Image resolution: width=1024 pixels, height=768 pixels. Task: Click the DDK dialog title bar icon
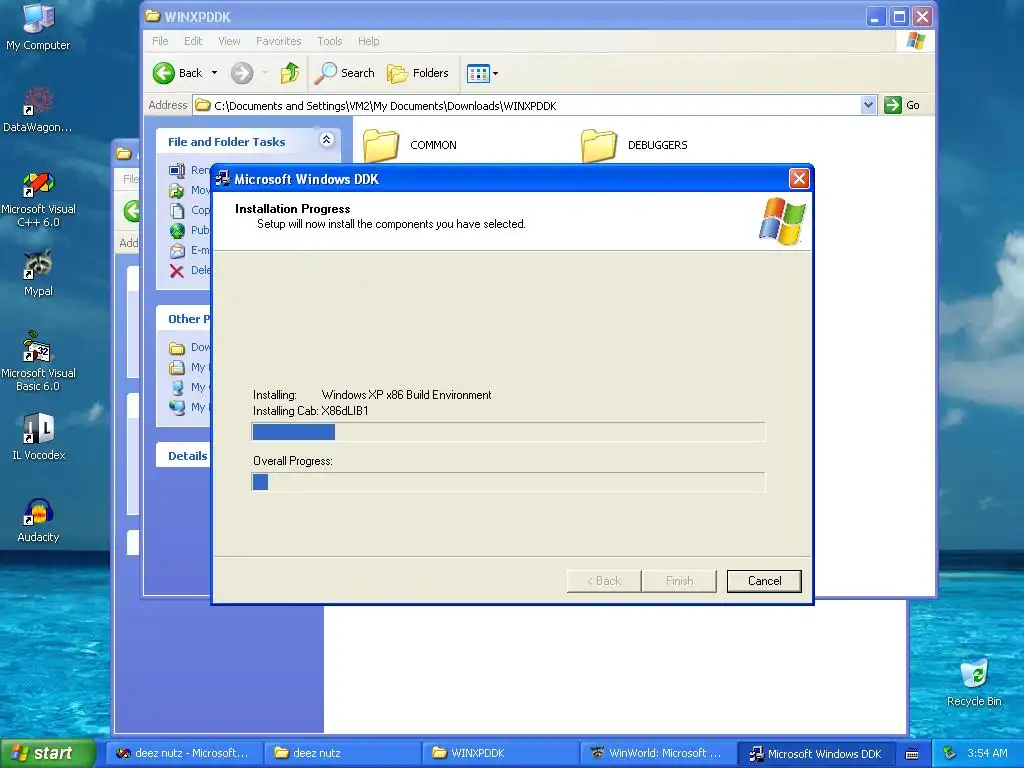(x=223, y=178)
